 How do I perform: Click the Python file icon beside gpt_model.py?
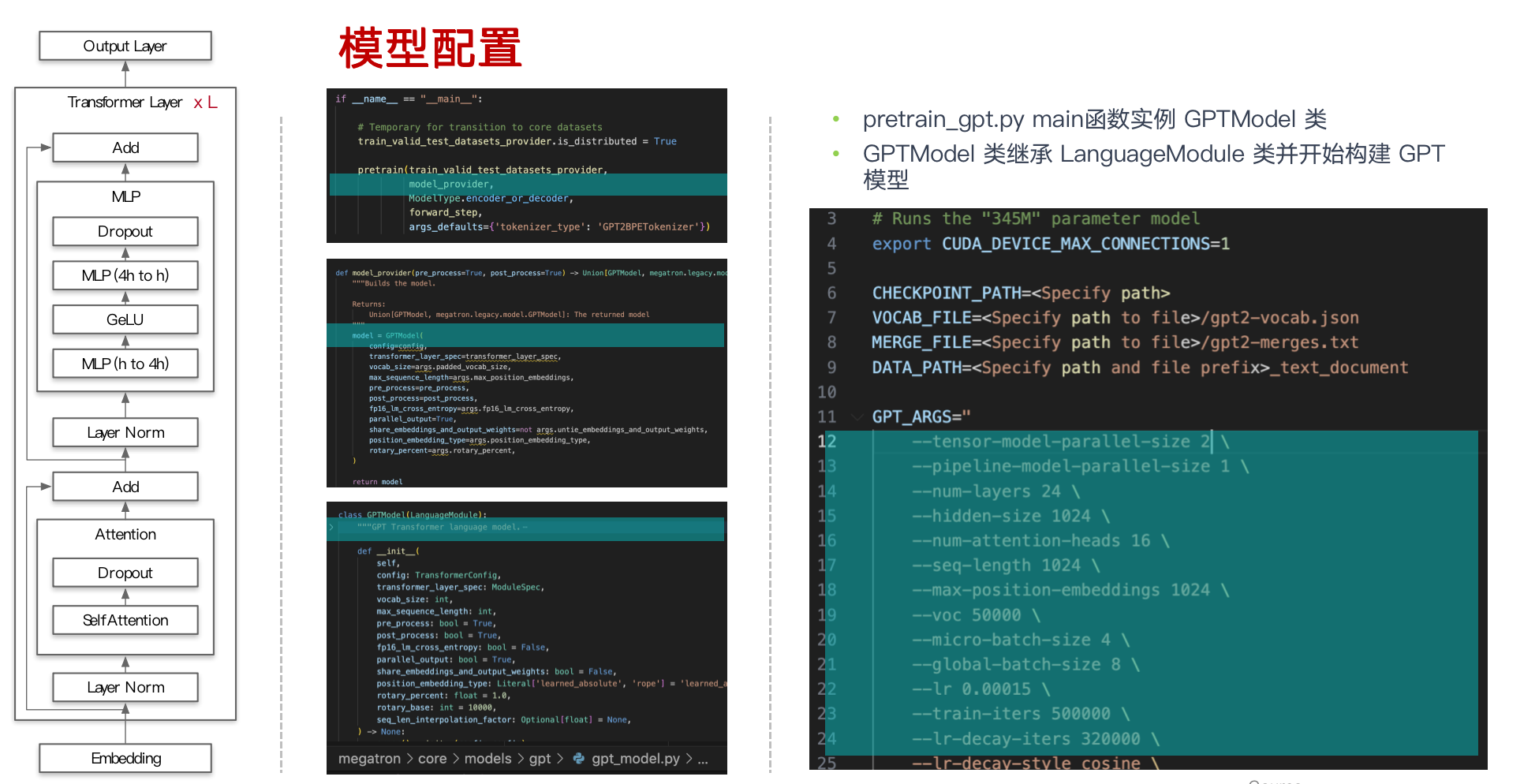coord(579,758)
